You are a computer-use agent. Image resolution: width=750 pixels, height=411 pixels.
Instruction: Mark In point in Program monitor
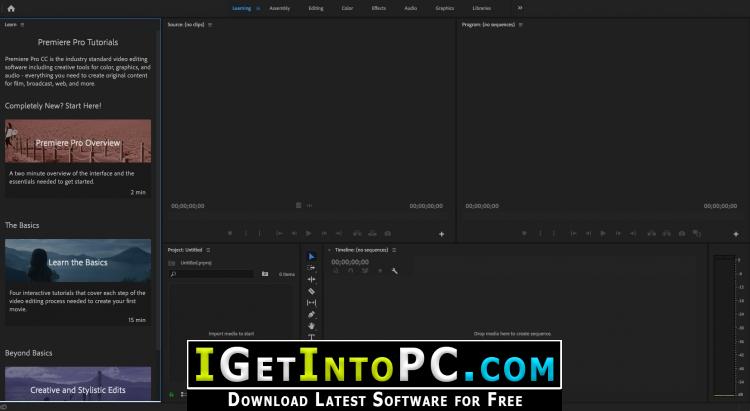coord(540,233)
